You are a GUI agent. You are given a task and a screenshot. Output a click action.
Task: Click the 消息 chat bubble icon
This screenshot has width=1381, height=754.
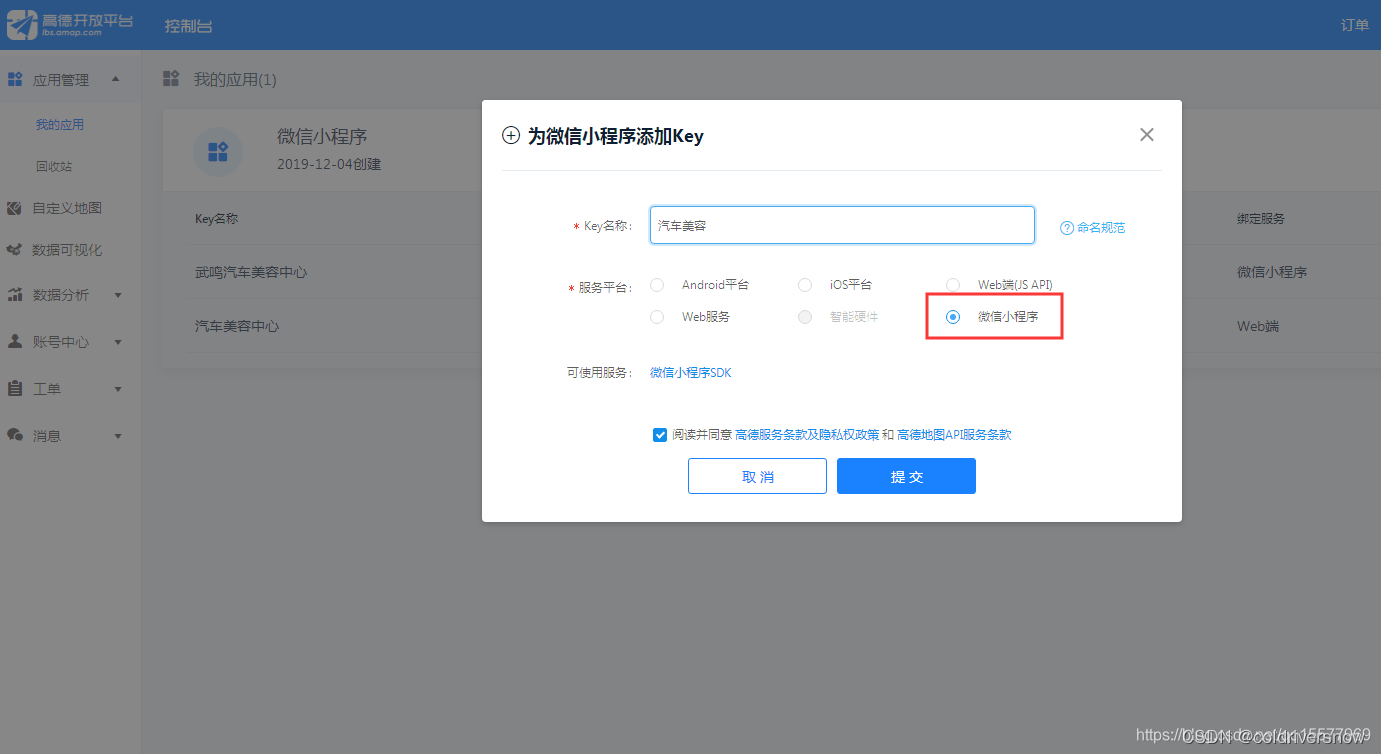pos(15,435)
